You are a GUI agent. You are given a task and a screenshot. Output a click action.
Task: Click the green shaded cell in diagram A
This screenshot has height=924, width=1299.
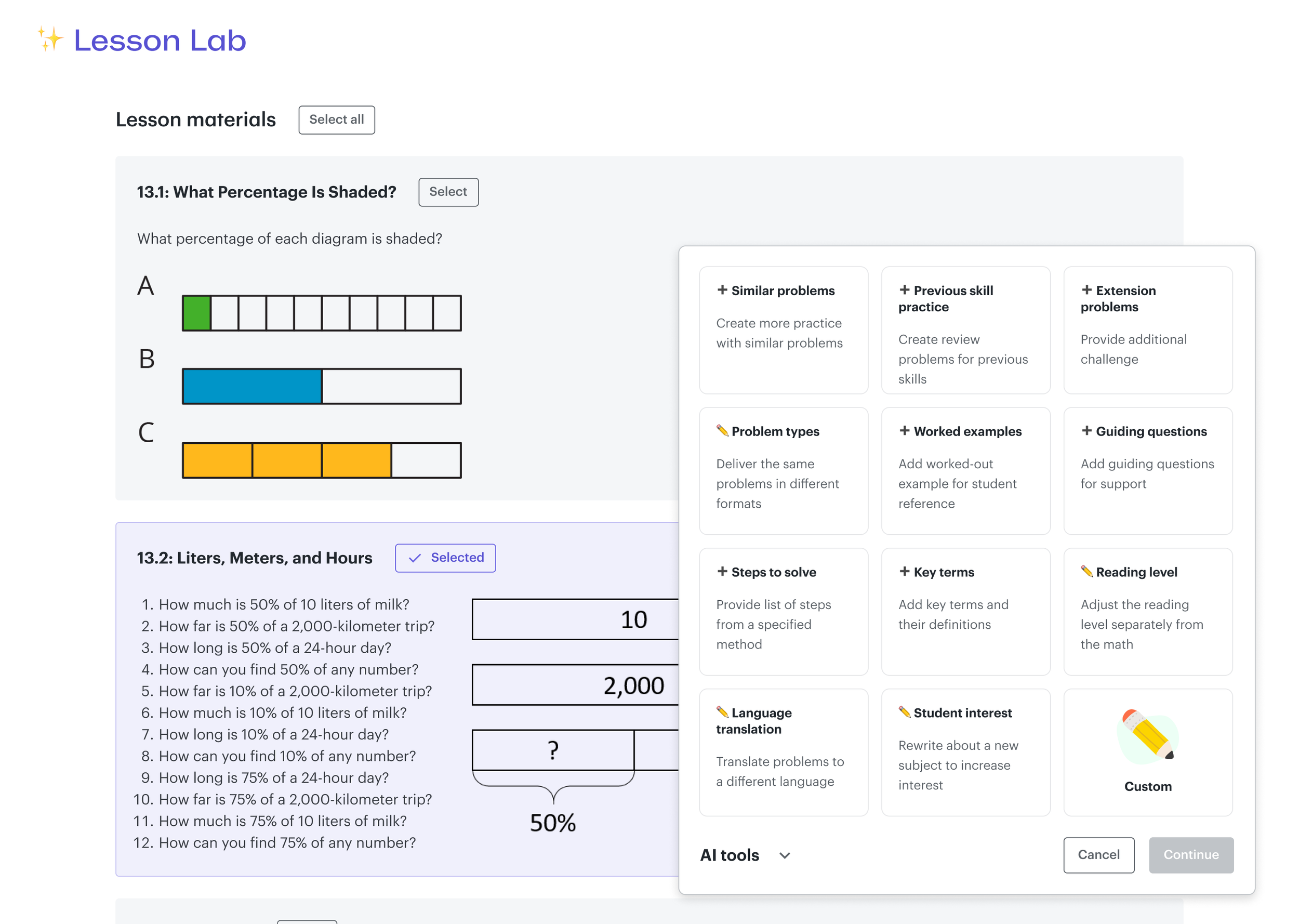pos(197,313)
